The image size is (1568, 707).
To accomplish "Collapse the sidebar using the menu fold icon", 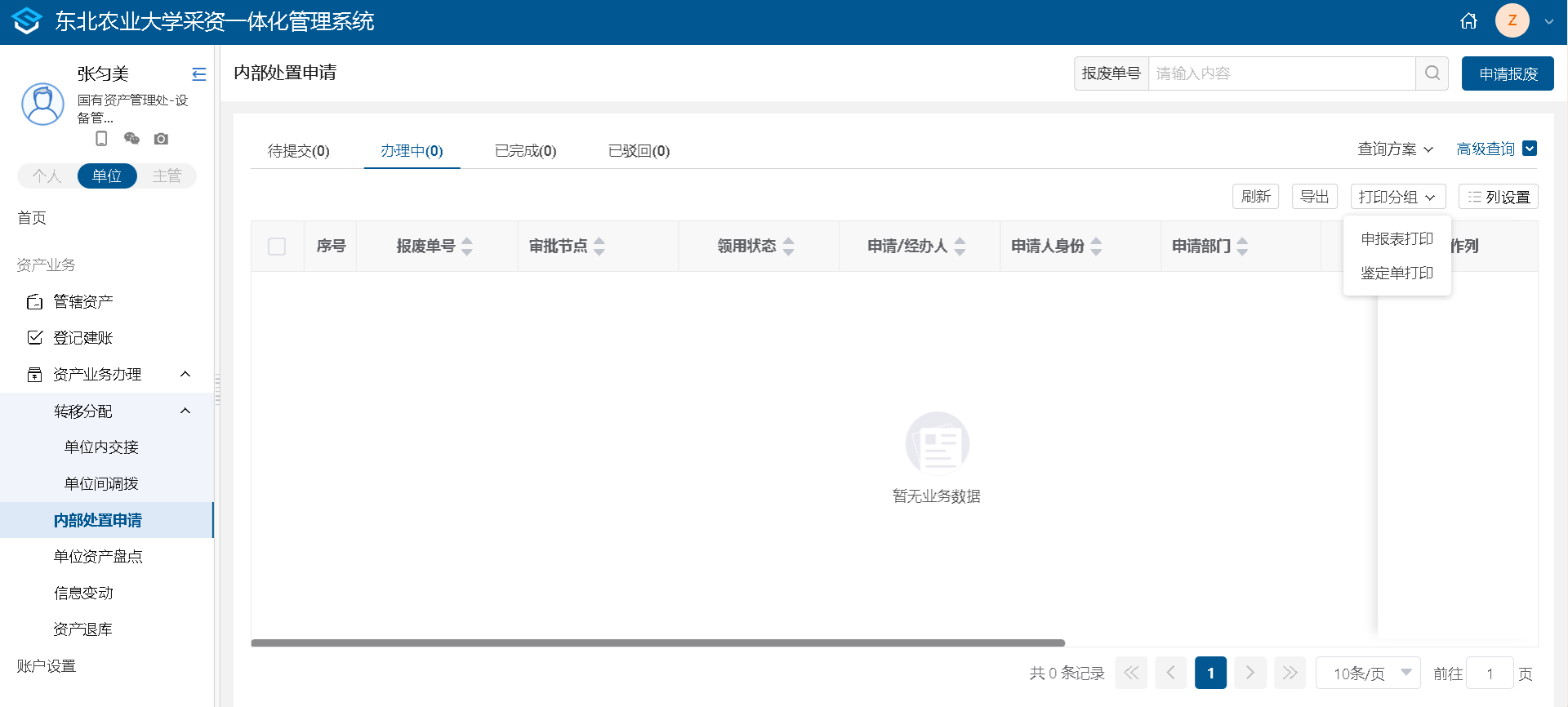I will [198, 74].
